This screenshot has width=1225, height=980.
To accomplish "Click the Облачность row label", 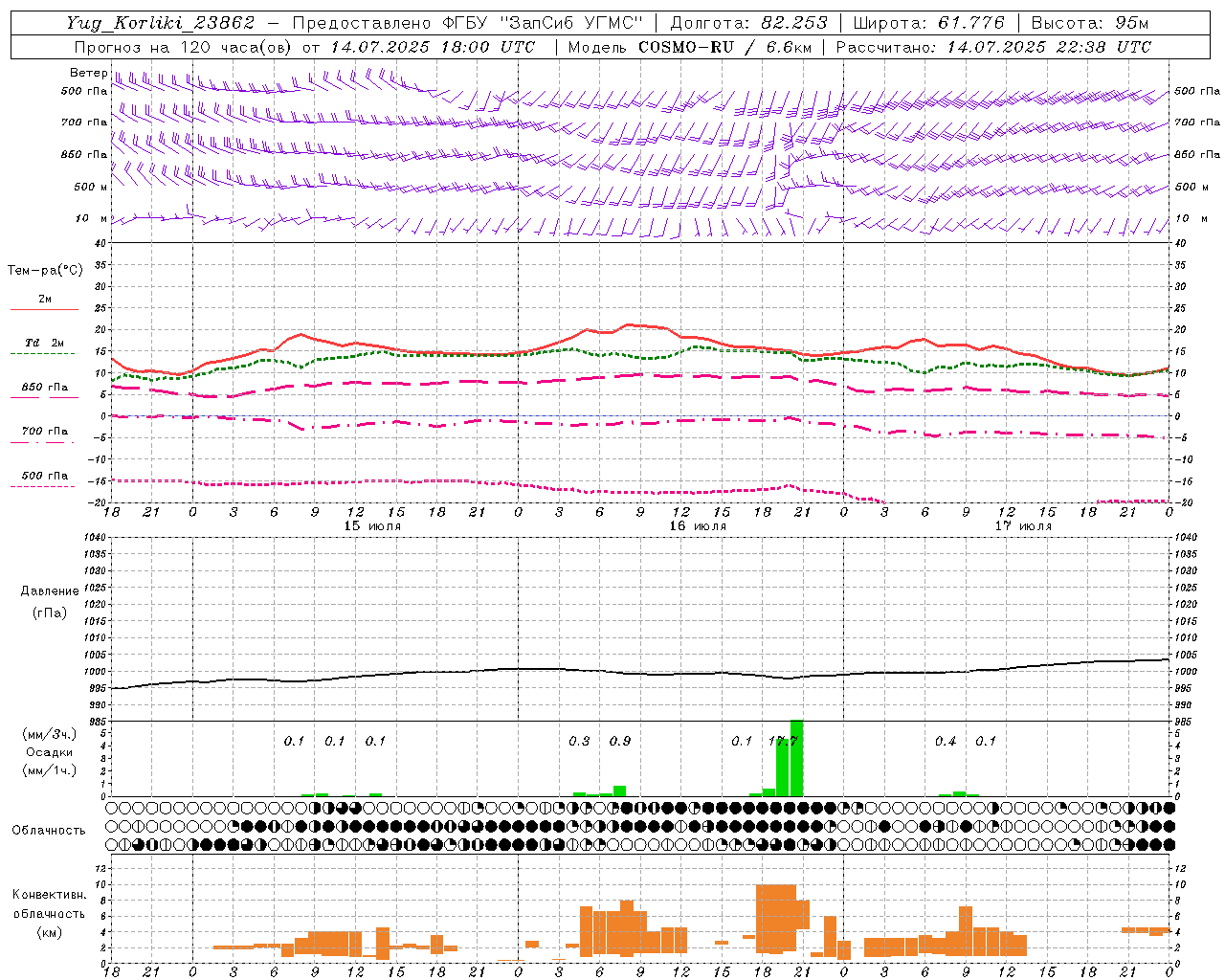I will point(49,831).
